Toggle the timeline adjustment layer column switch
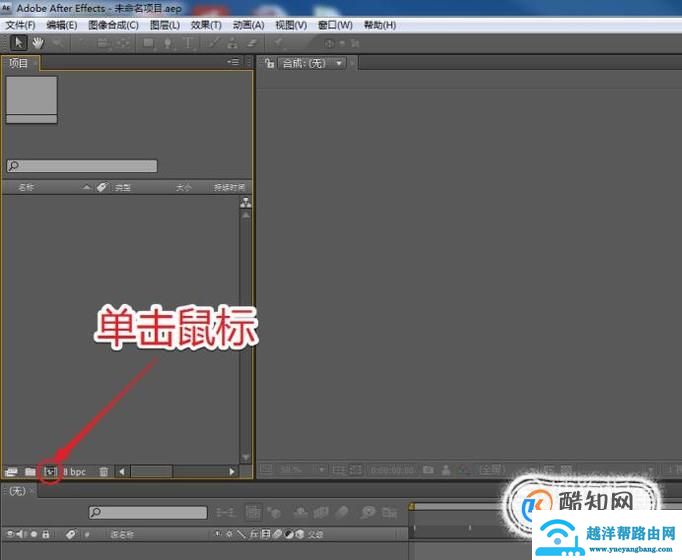 pos(289,534)
